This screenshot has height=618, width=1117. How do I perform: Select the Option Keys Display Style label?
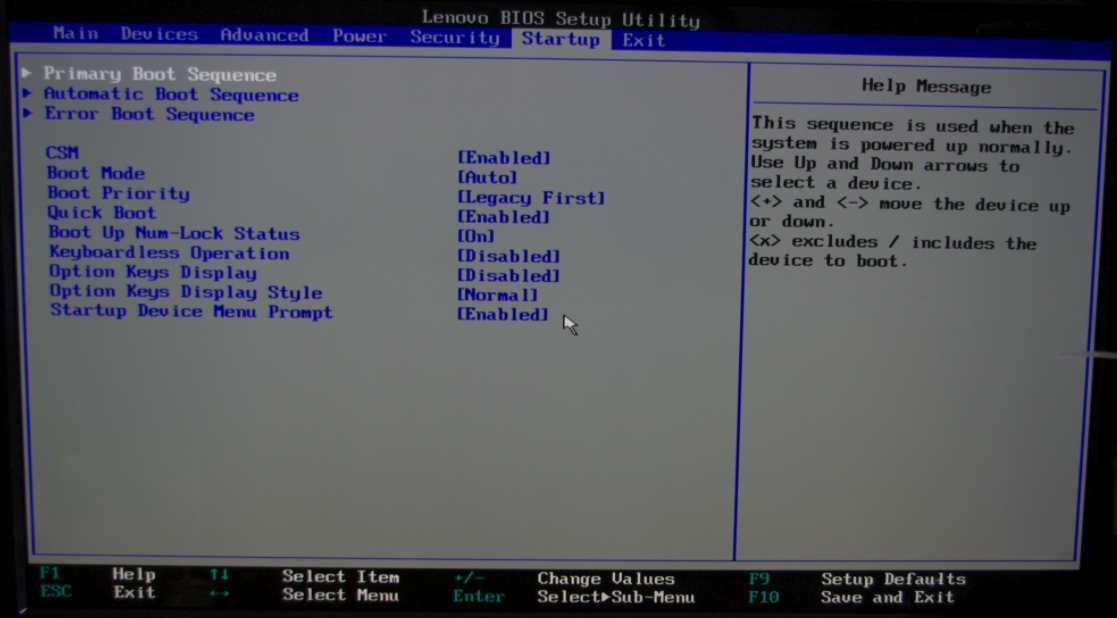pos(186,292)
